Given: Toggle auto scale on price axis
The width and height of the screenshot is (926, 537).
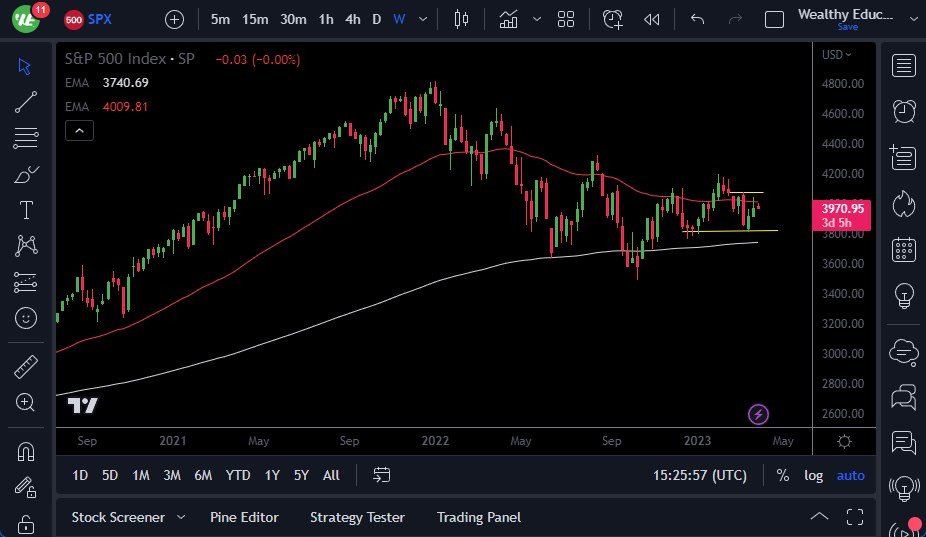Looking at the screenshot, I should pyautogui.click(x=850, y=475).
